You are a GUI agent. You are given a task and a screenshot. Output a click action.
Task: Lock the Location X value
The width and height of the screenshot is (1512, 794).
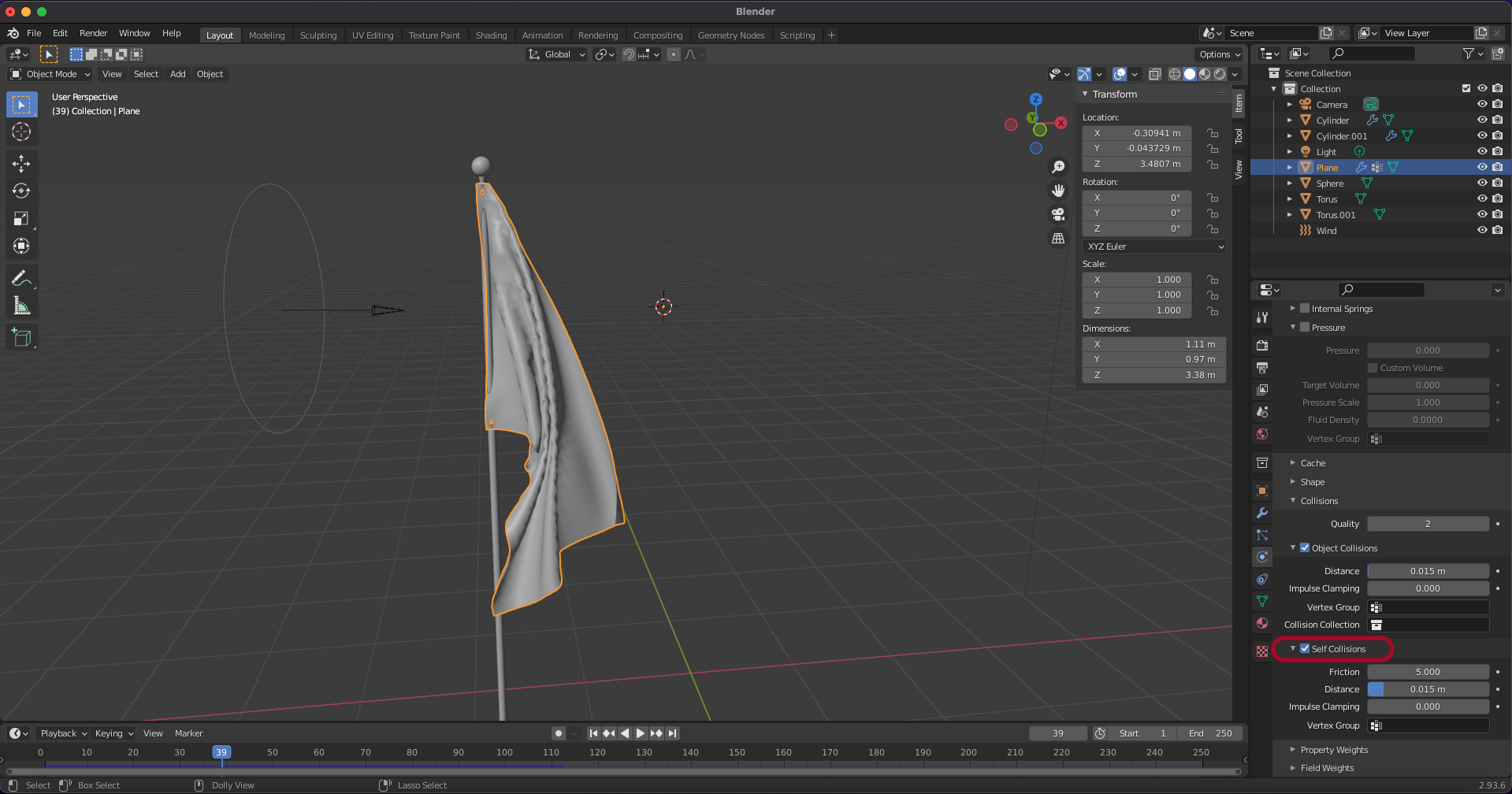[1213, 133]
